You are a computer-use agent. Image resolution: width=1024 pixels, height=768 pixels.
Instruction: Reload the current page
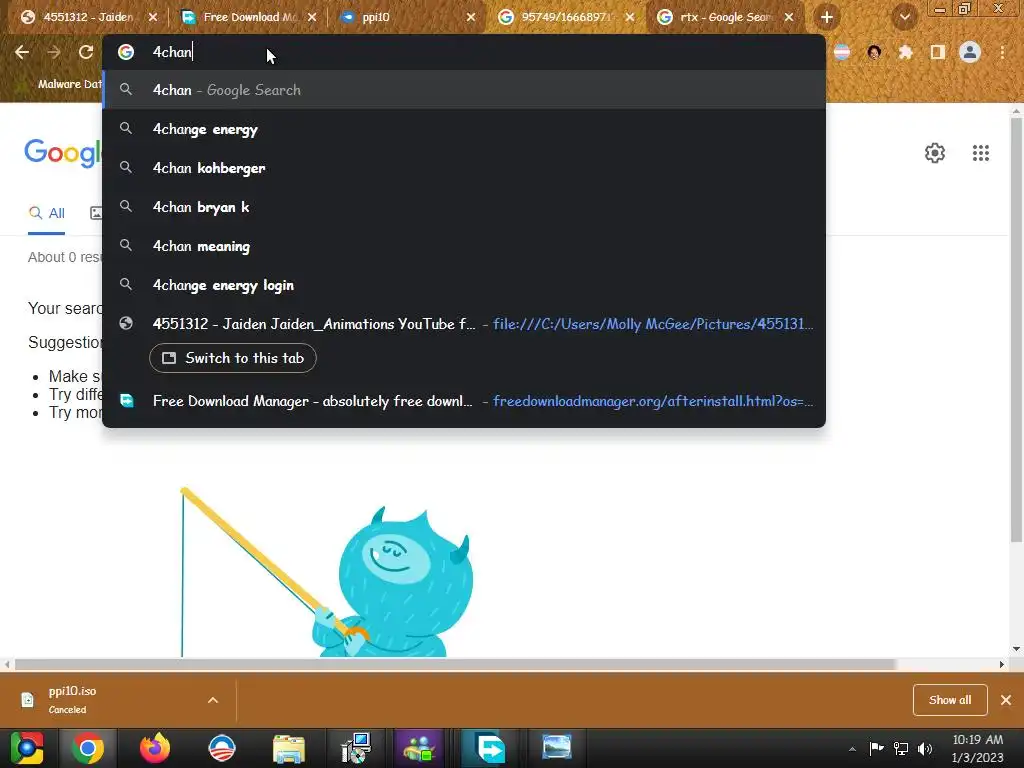pos(86,52)
